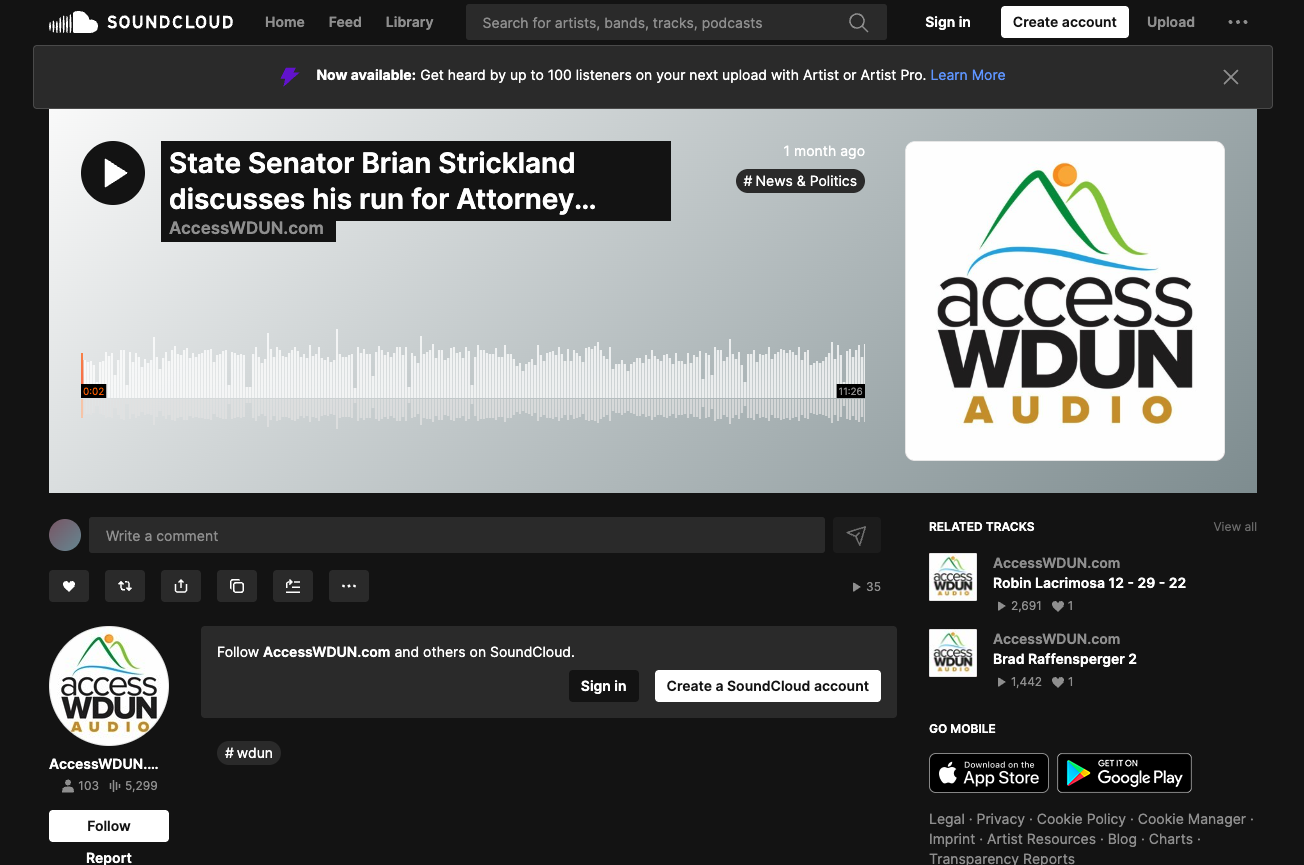View the 5,299 tracks count
The width and height of the screenshot is (1304, 865).
click(x=133, y=786)
